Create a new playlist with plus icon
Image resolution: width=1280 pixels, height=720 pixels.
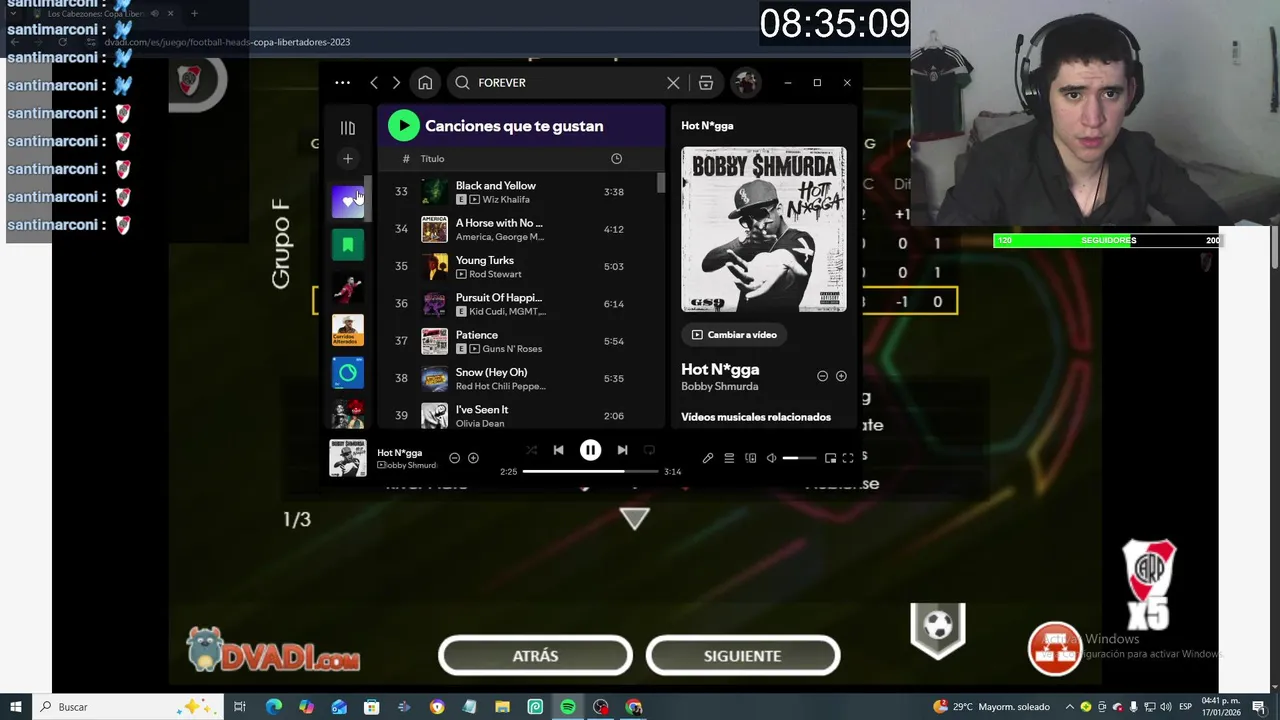tap(348, 158)
